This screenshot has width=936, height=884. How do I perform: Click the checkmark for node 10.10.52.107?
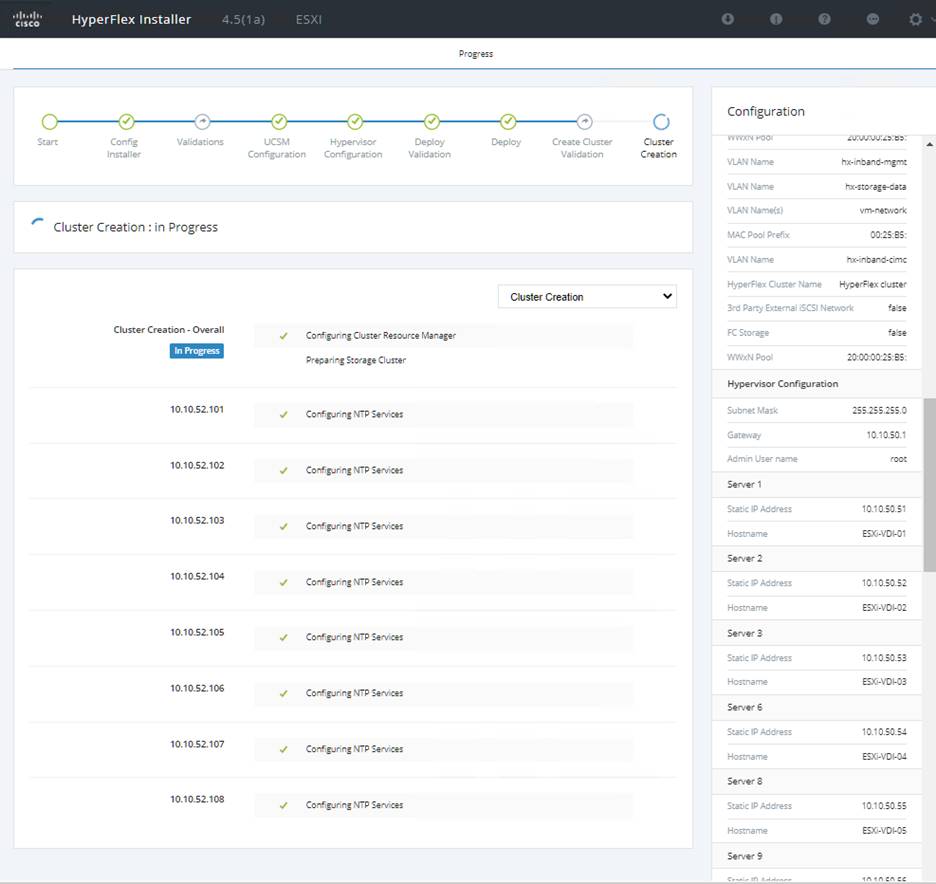tap(284, 749)
